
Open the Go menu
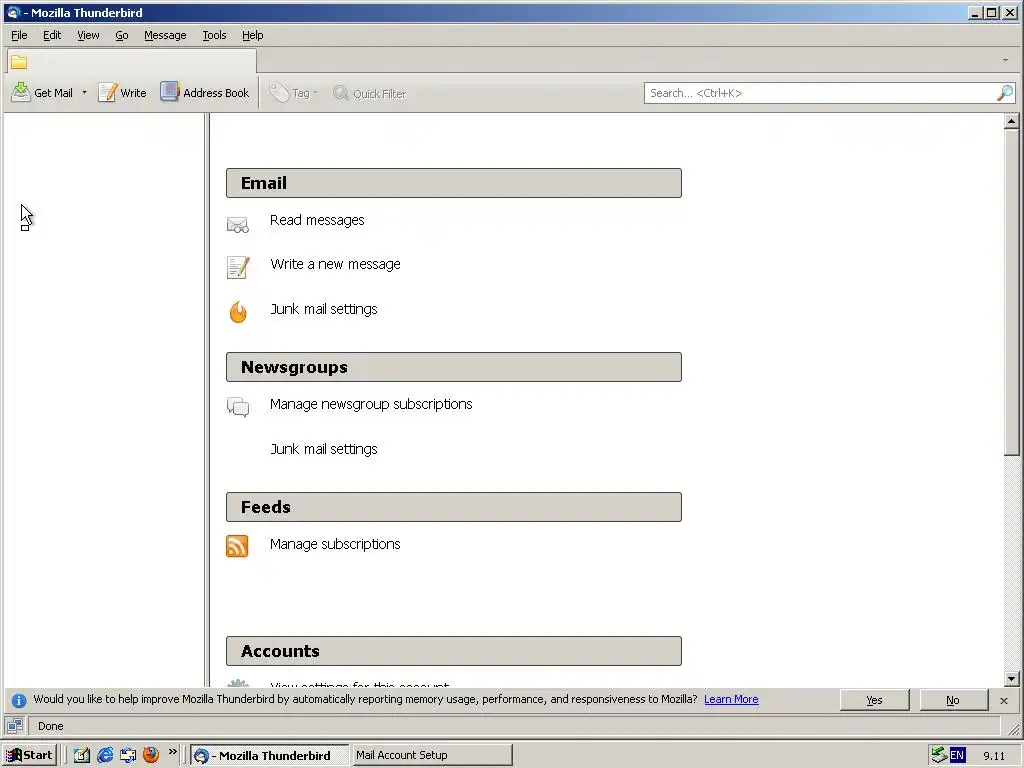pyautogui.click(x=121, y=35)
